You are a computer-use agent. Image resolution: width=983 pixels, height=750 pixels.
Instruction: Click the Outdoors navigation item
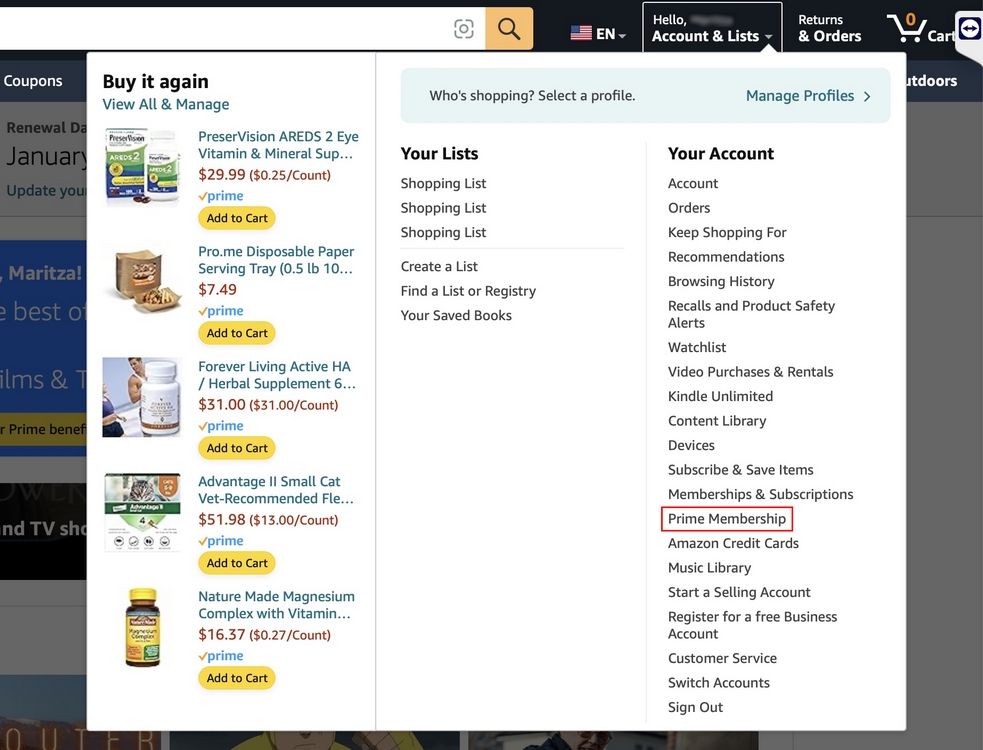[930, 80]
